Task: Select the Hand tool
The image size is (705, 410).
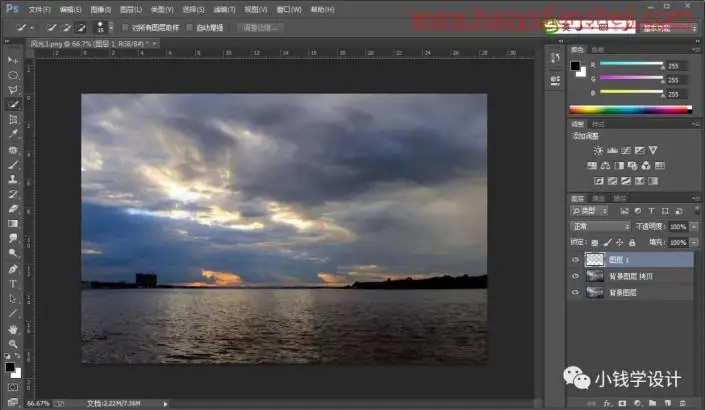Action: [x=13, y=330]
